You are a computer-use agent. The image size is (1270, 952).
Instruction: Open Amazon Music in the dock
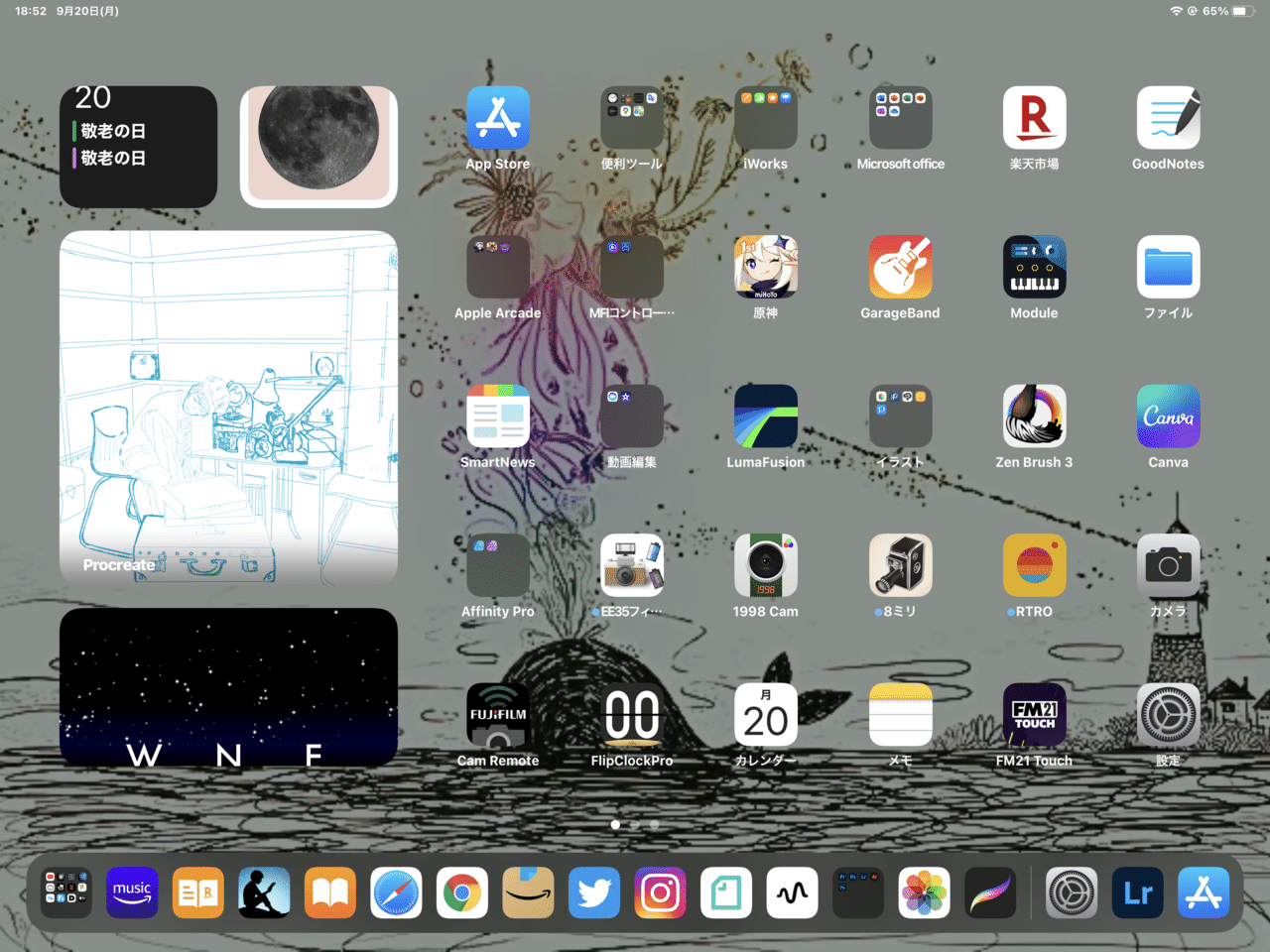tap(132, 892)
